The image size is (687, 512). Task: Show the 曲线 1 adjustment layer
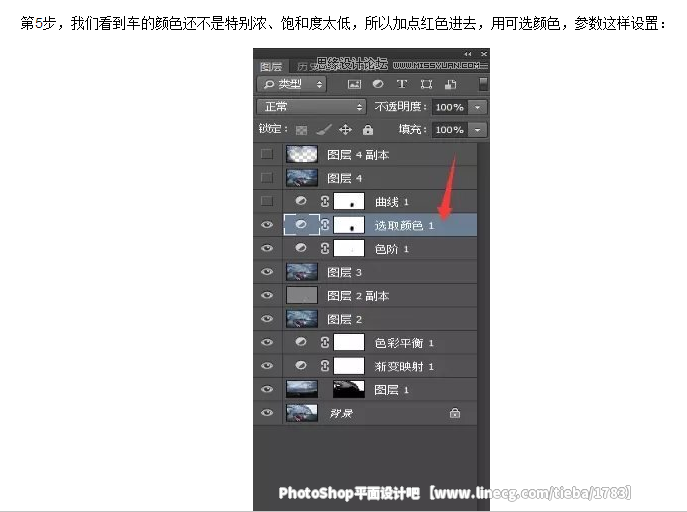(267, 201)
